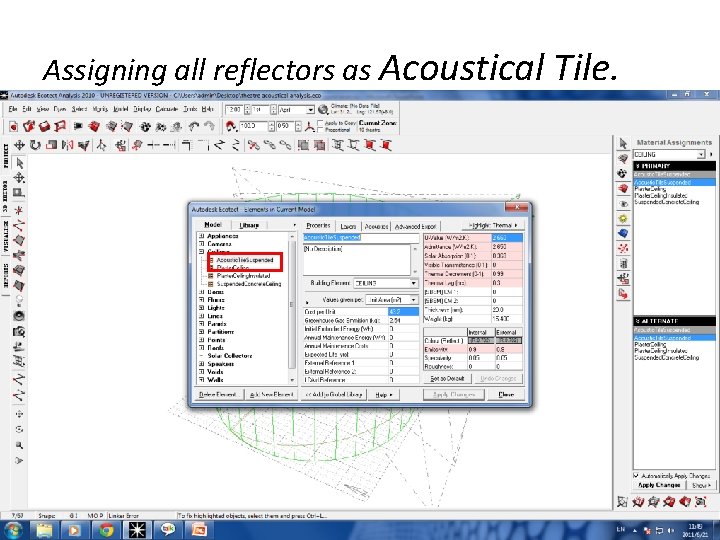
Task: Select the Scale icon in modify toolbar
Action: 51,145
